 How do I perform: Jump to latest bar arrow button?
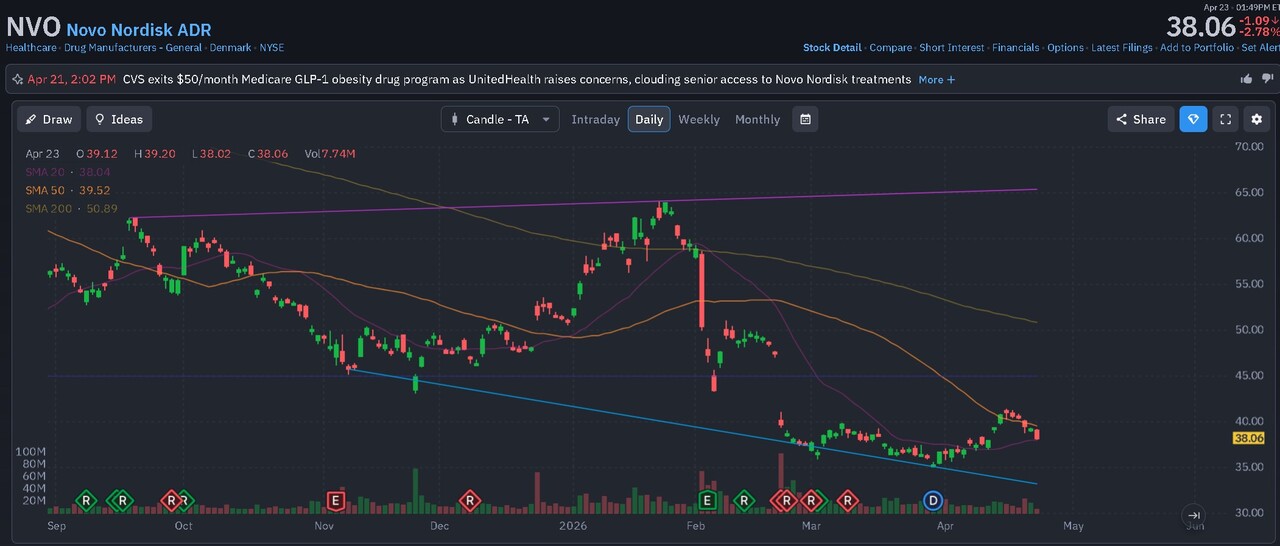click(1194, 515)
